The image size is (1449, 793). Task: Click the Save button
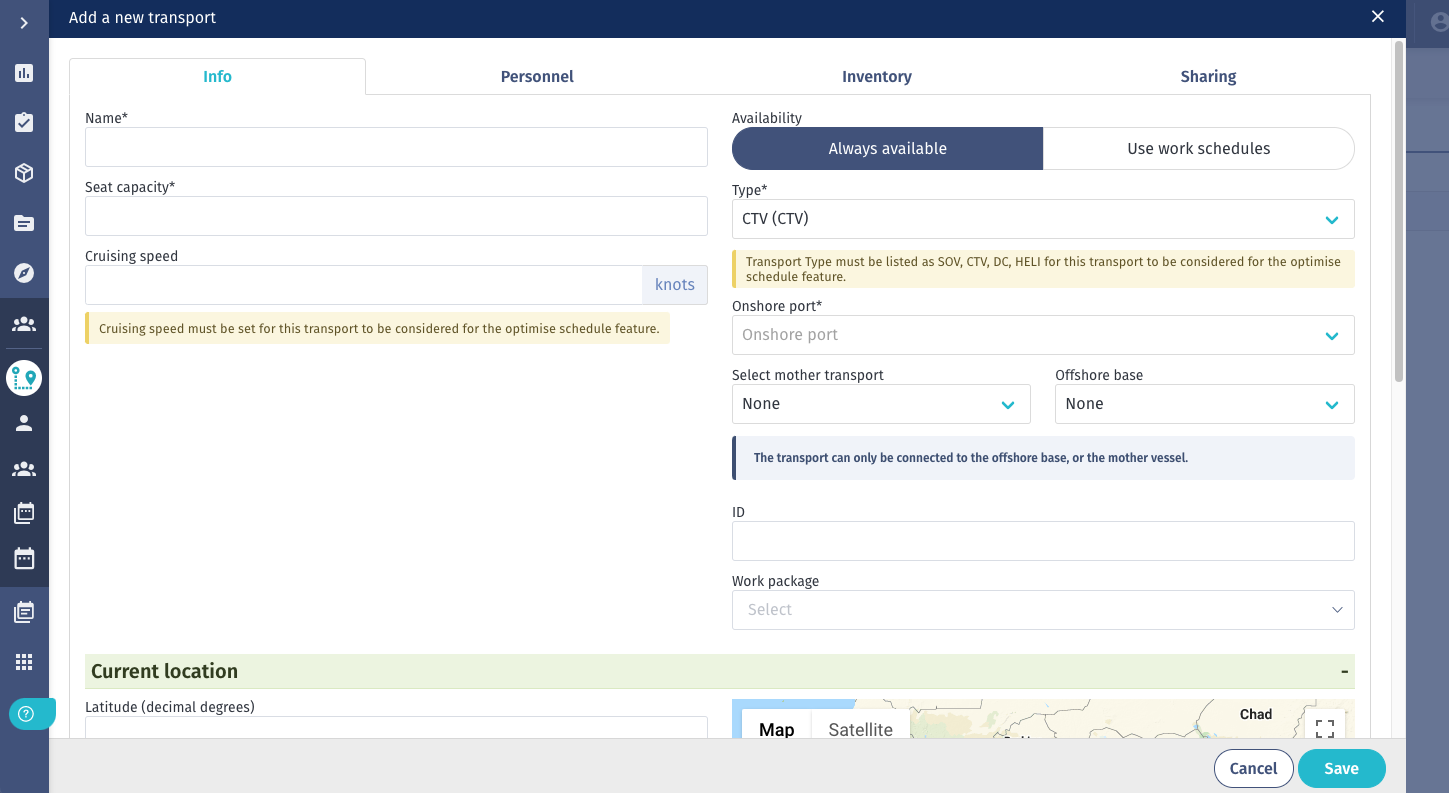click(1341, 768)
